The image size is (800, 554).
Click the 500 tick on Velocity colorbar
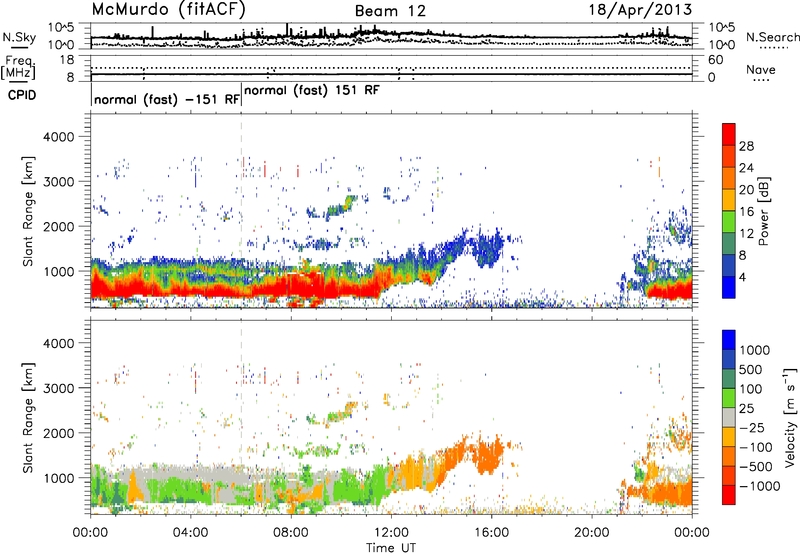coord(753,369)
